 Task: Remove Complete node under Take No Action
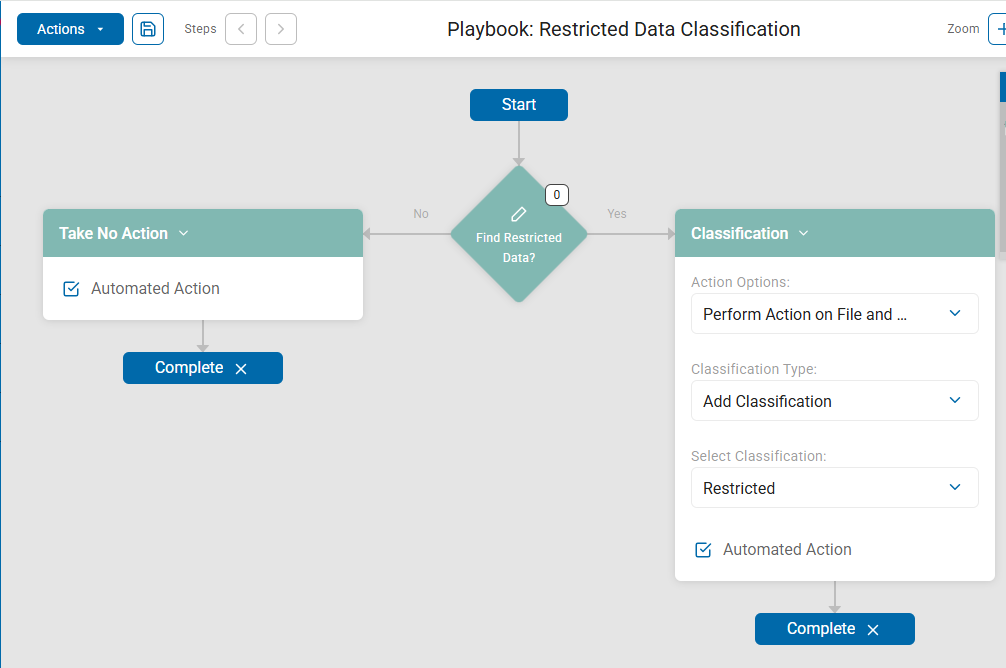click(x=241, y=369)
